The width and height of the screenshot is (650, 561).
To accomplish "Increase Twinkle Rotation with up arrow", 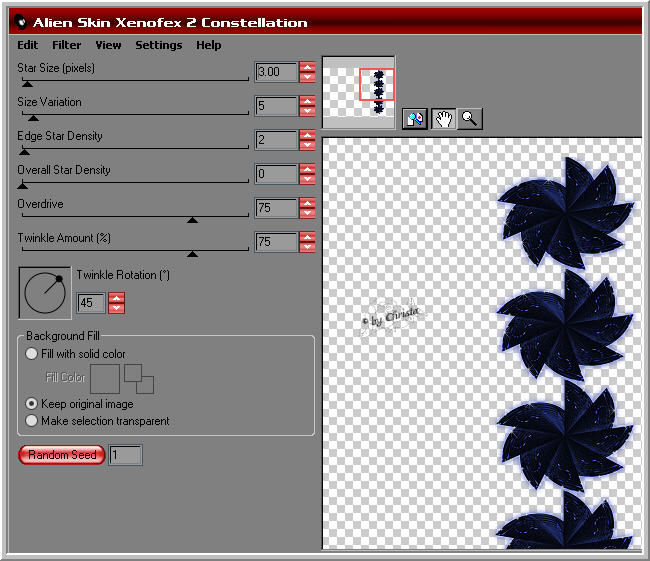I will [x=116, y=298].
